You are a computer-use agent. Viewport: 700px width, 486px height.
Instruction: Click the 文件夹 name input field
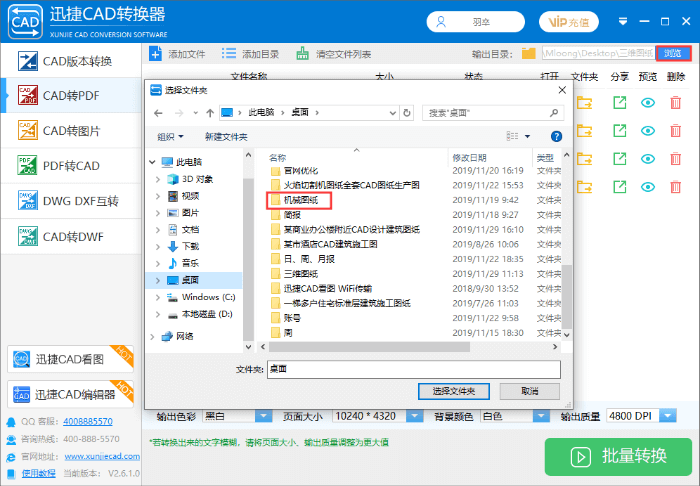pyautogui.click(x=414, y=369)
